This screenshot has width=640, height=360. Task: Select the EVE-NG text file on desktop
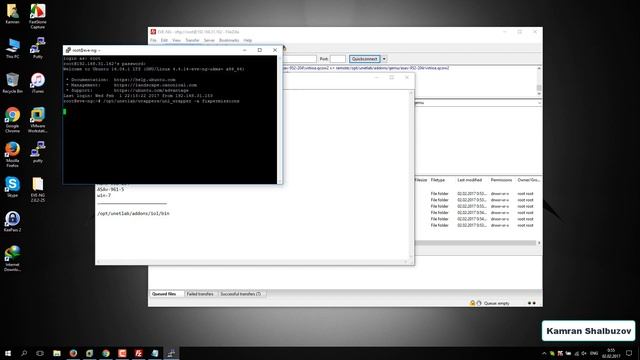[x=38, y=189]
